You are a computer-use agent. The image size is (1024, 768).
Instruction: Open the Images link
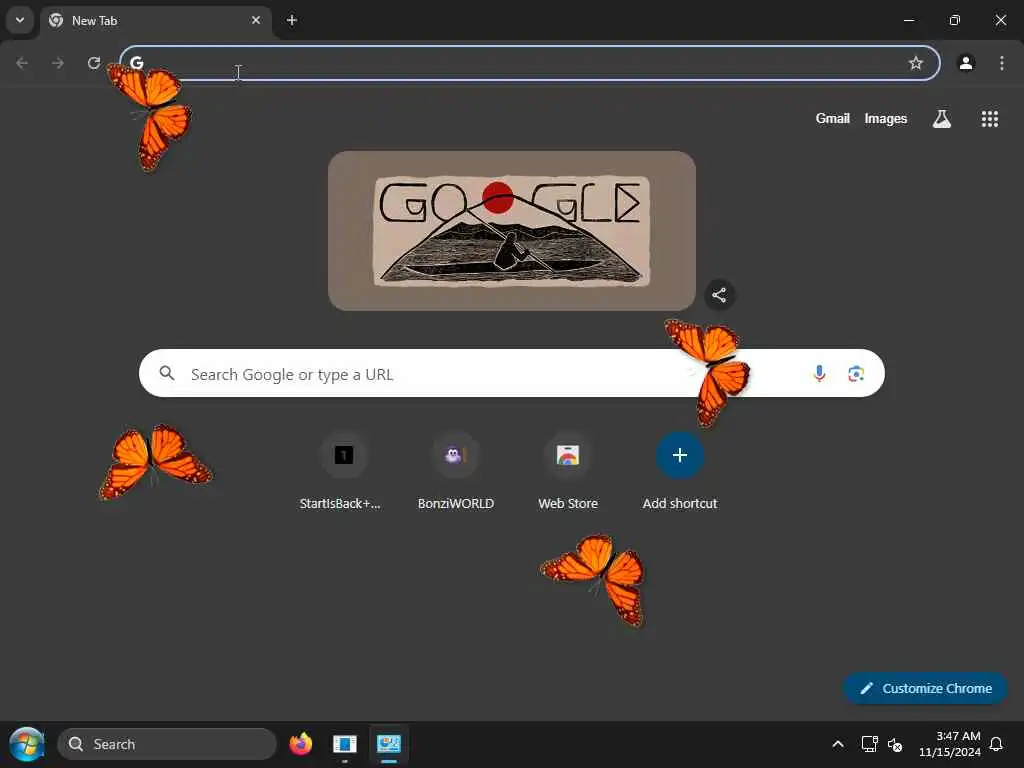[x=886, y=118]
